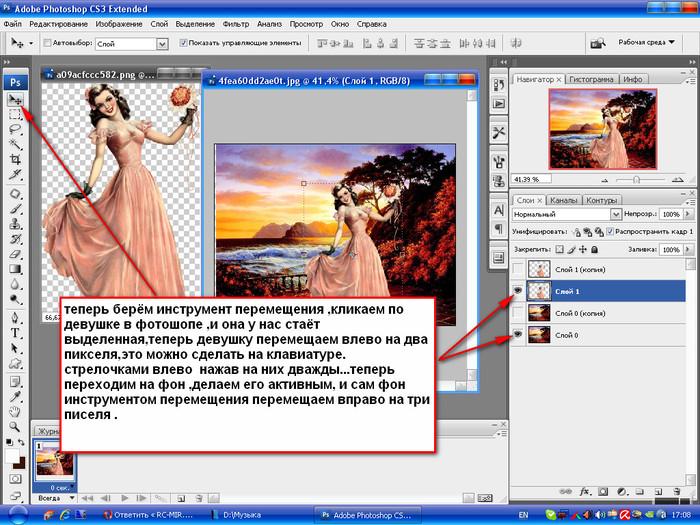Open the Рабочая среда workspace dropdown
This screenshot has height=525, width=700.
coord(646,42)
